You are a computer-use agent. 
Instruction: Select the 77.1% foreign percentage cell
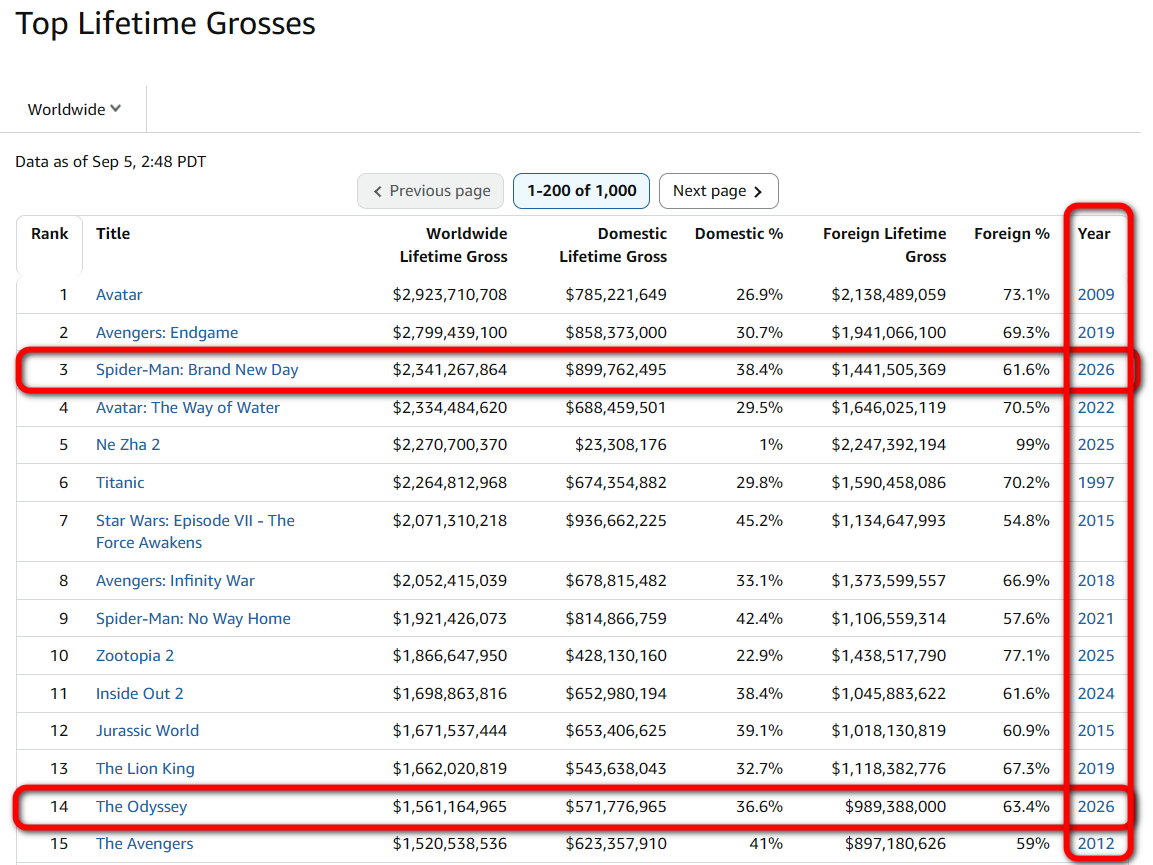(x=1026, y=656)
